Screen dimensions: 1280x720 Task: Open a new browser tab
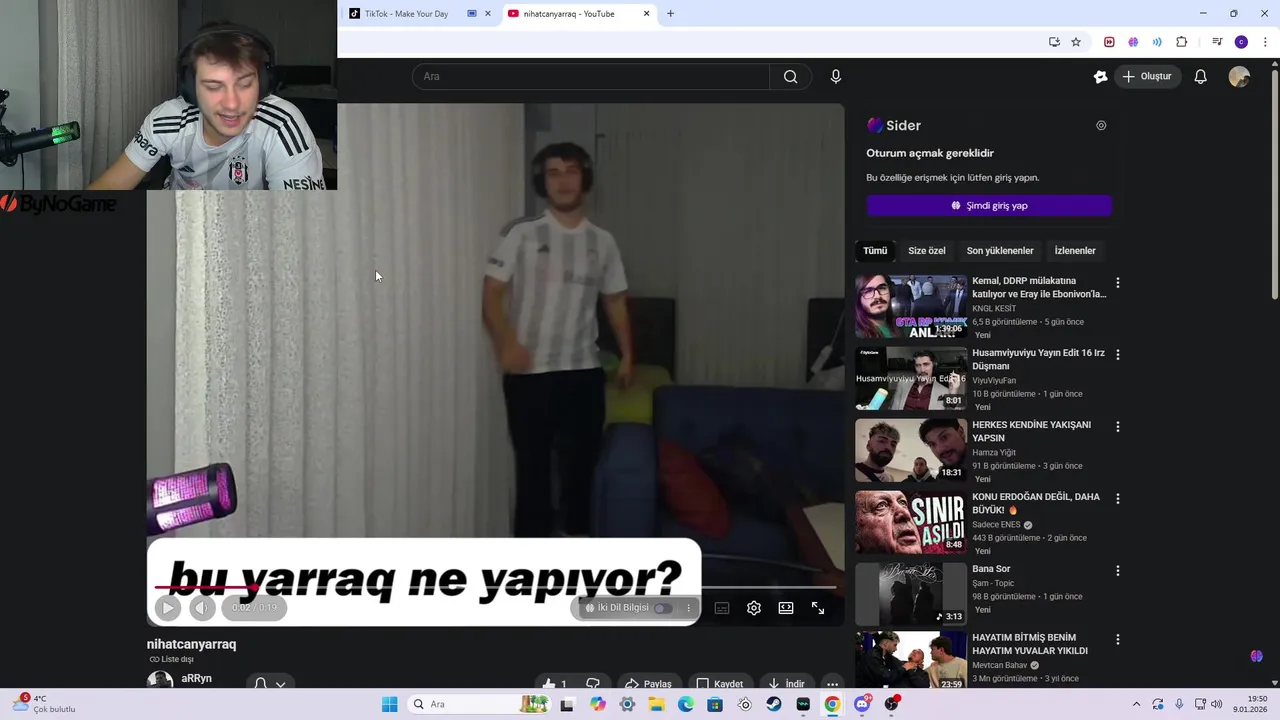pos(670,14)
